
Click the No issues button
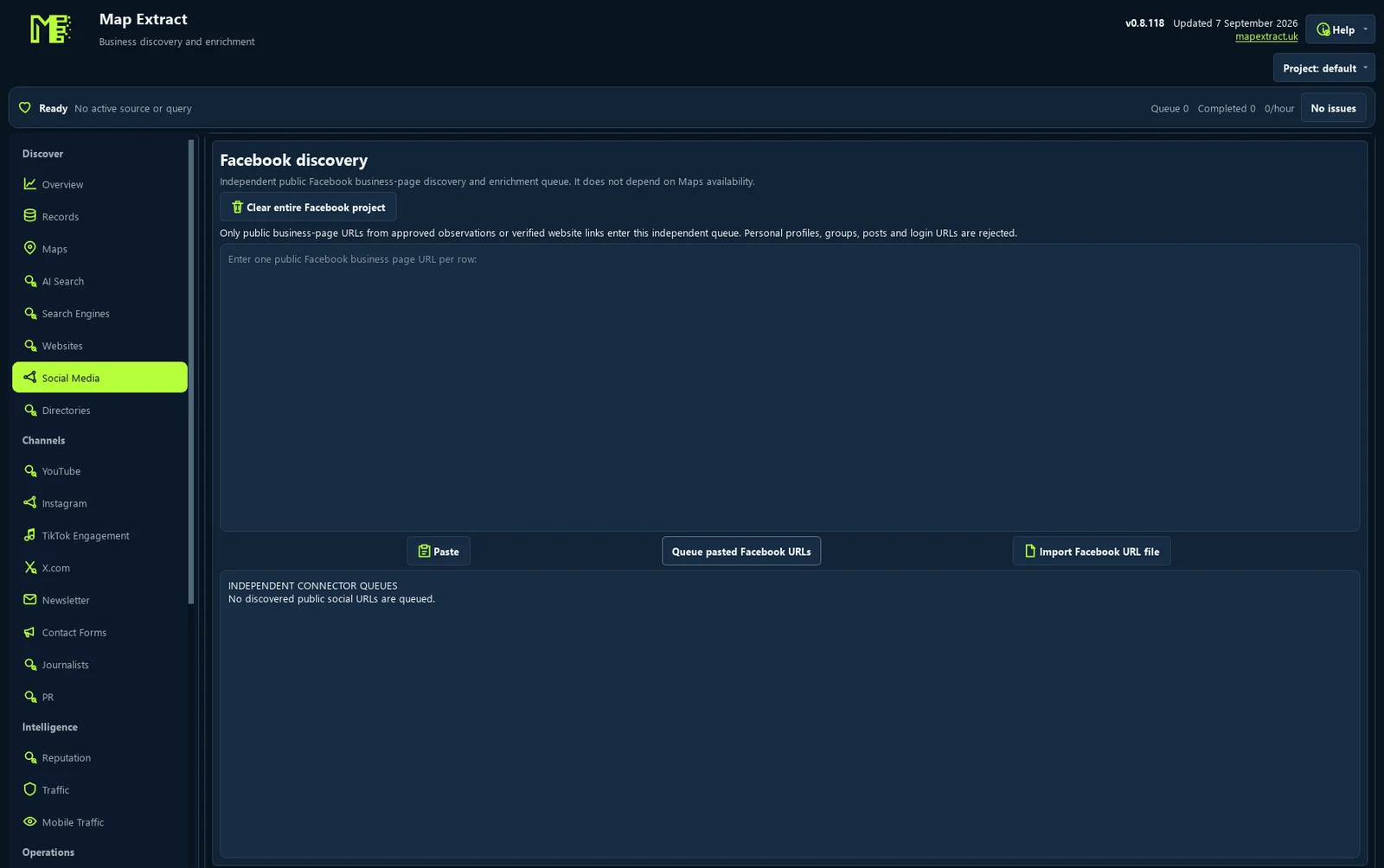tap(1333, 108)
